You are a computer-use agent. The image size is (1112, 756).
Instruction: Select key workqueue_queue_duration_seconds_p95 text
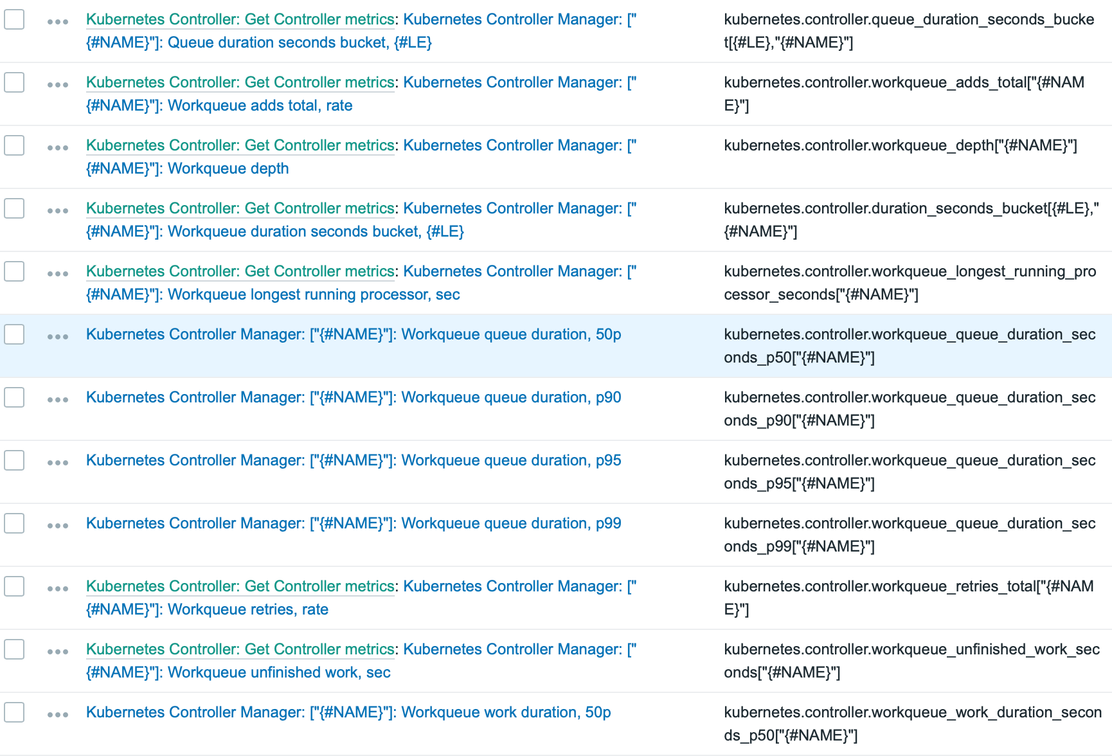pyautogui.click(x=910, y=472)
